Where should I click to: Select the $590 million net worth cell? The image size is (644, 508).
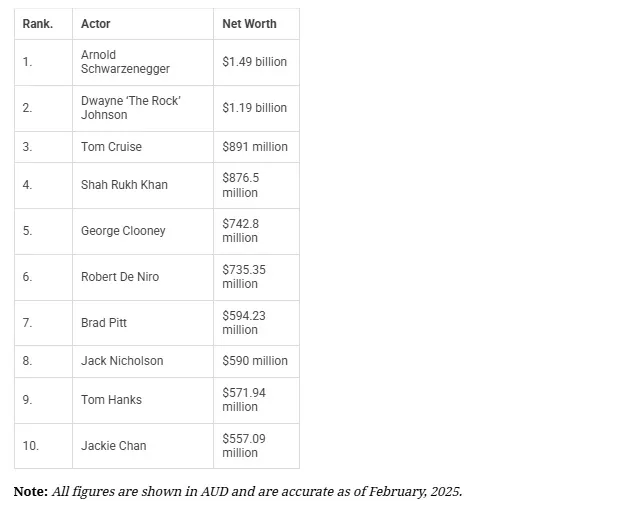click(x=254, y=361)
